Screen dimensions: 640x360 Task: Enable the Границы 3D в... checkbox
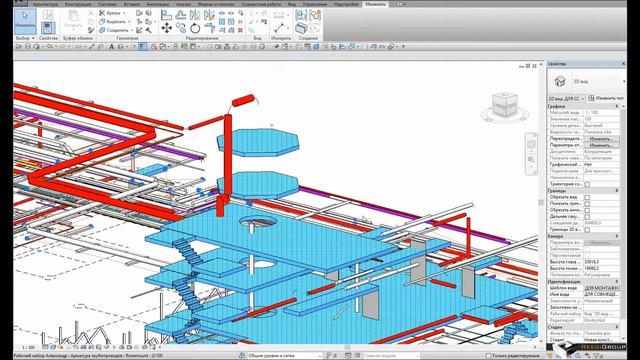pos(587,230)
